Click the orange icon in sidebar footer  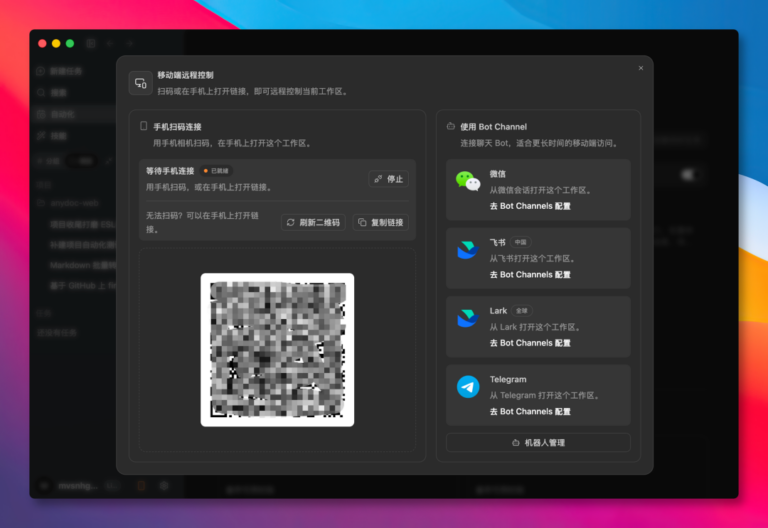[x=141, y=485]
